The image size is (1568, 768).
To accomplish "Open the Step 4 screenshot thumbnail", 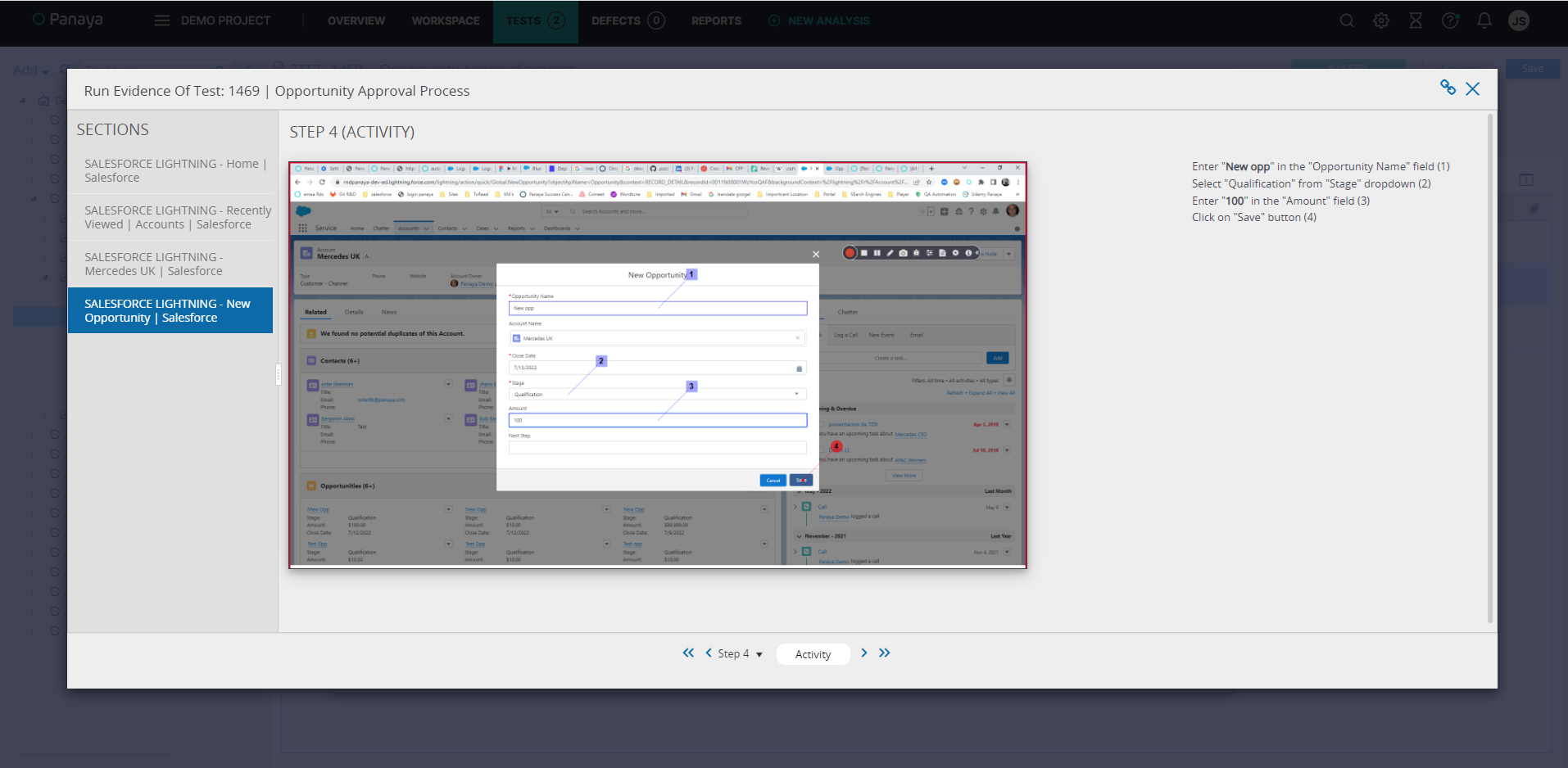I will click(658, 365).
